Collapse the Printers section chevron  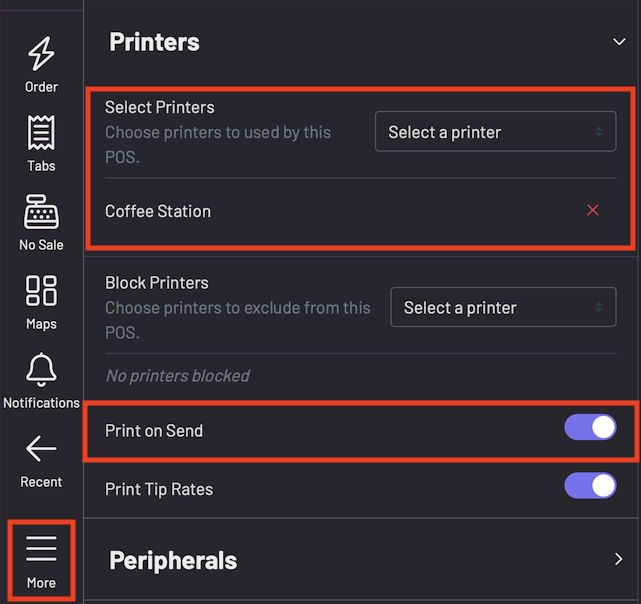click(x=618, y=41)
